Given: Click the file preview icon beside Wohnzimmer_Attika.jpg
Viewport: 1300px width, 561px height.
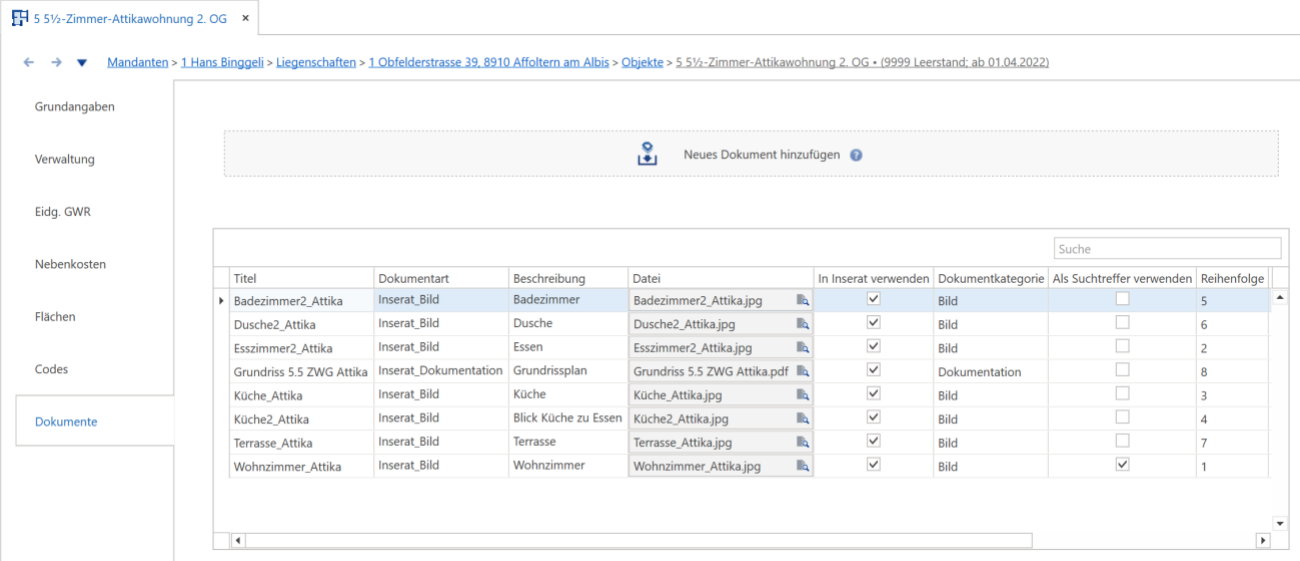Looking at the screenshot, I should click(x=802, y=466).
